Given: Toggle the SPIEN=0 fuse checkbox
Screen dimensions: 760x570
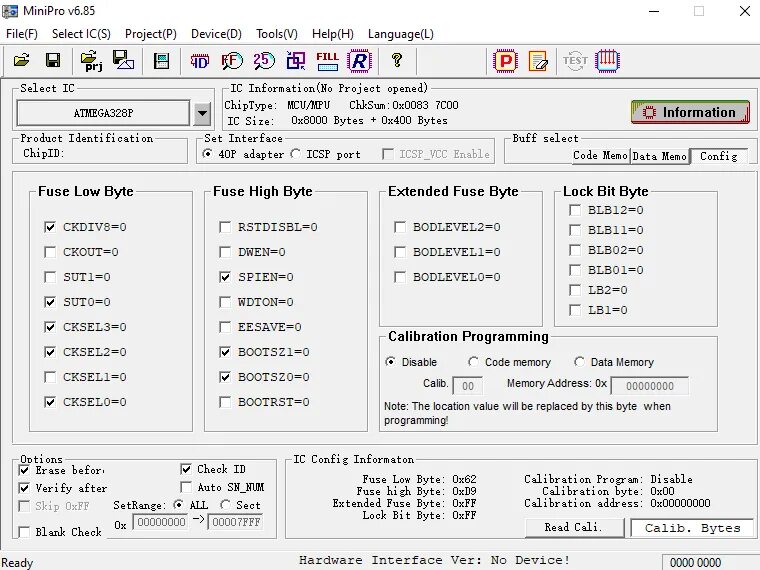Looking at the screenshot, I should point(225,277).
